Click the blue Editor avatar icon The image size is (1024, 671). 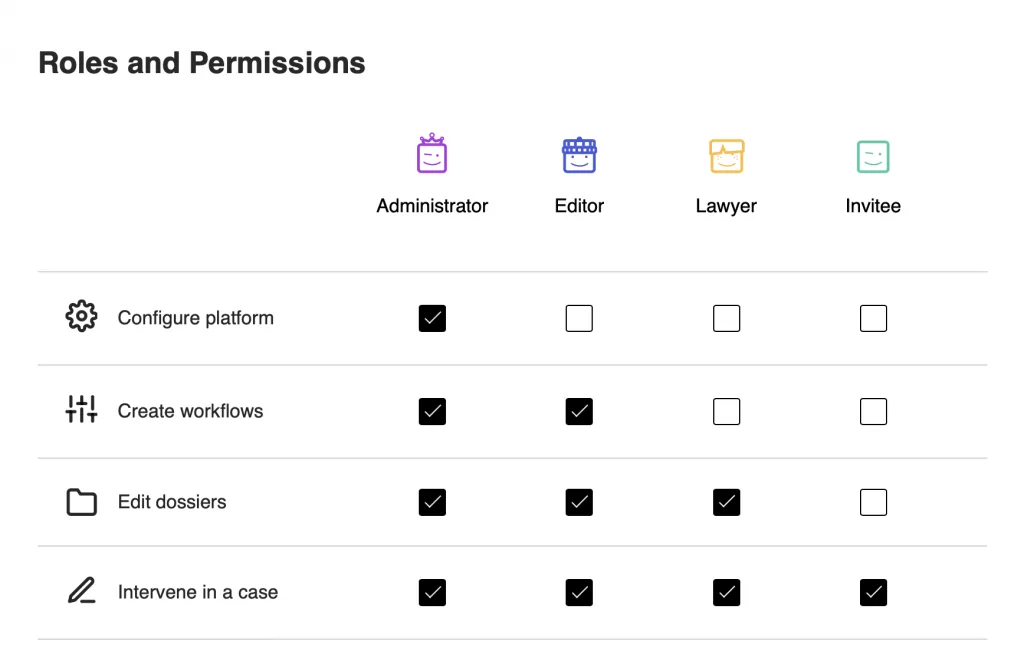579,155
